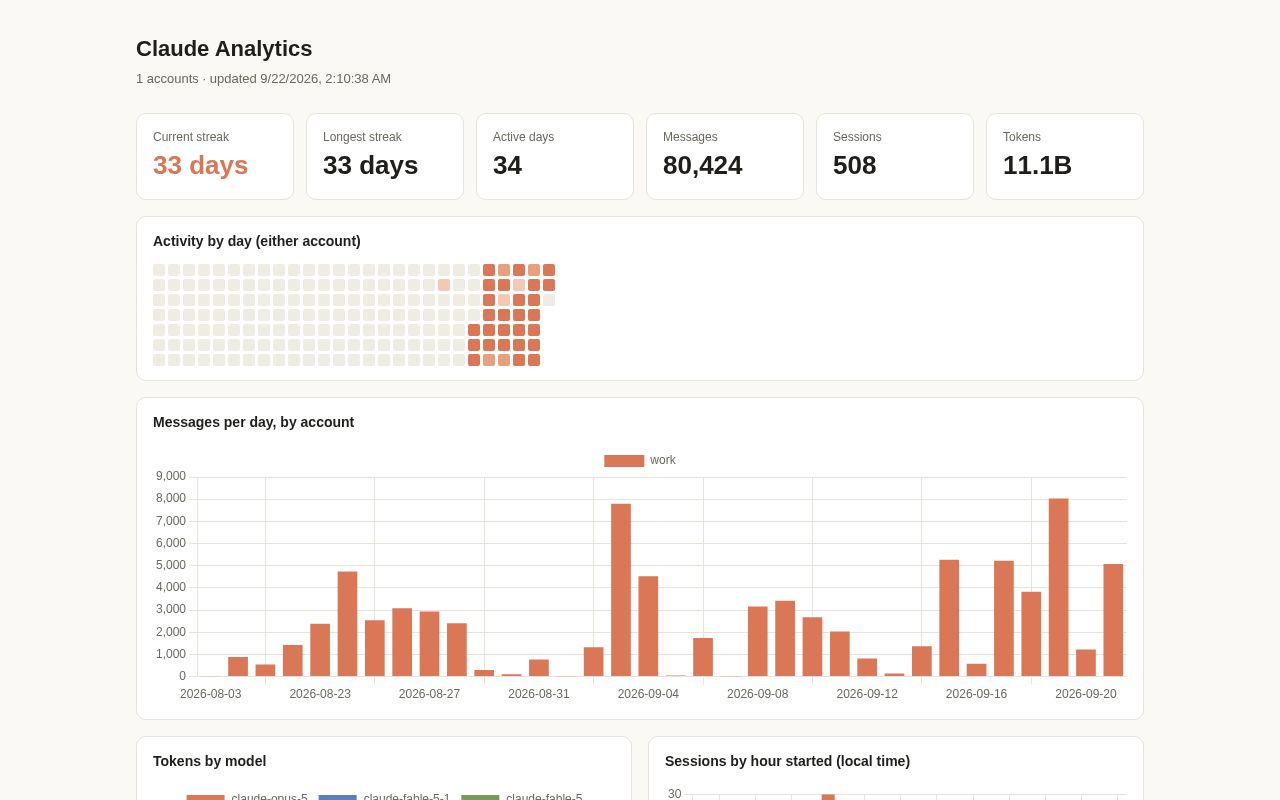Select the 1,000 y-axis label
The width and height of the screenshot is (1280, 800).
coord(169,654)
